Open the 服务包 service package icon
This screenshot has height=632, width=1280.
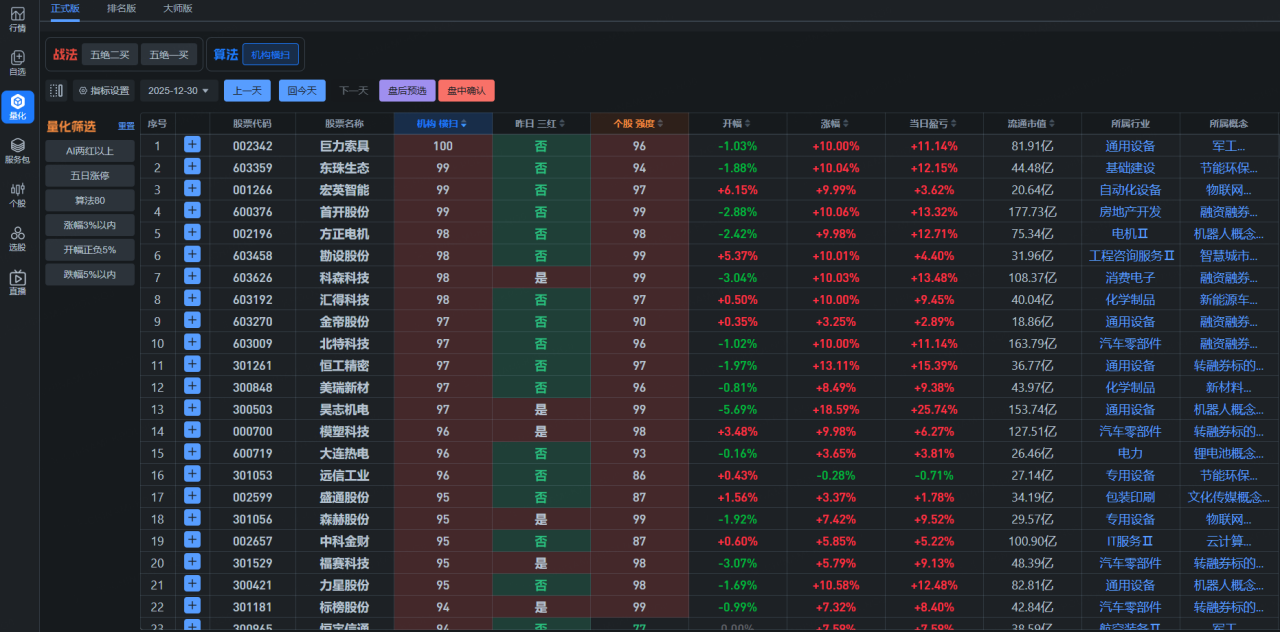[x=18, y=151]
